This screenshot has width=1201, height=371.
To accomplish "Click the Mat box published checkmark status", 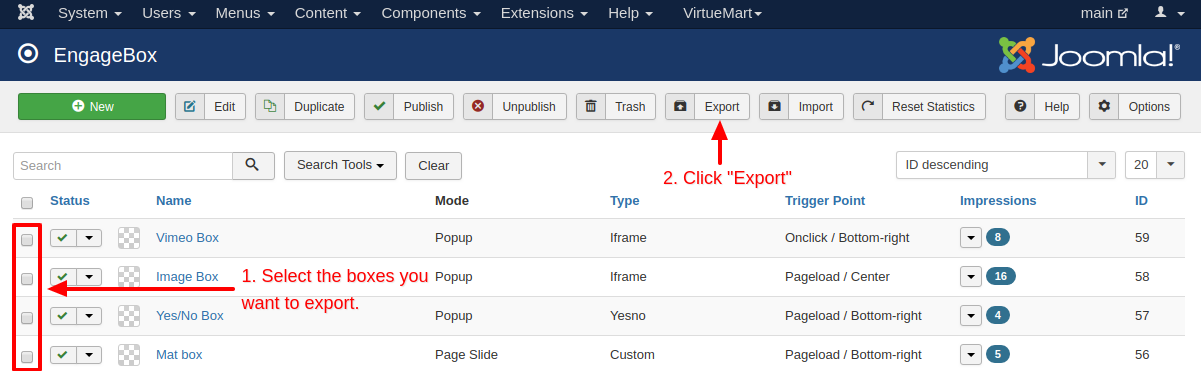I will 63,355.
